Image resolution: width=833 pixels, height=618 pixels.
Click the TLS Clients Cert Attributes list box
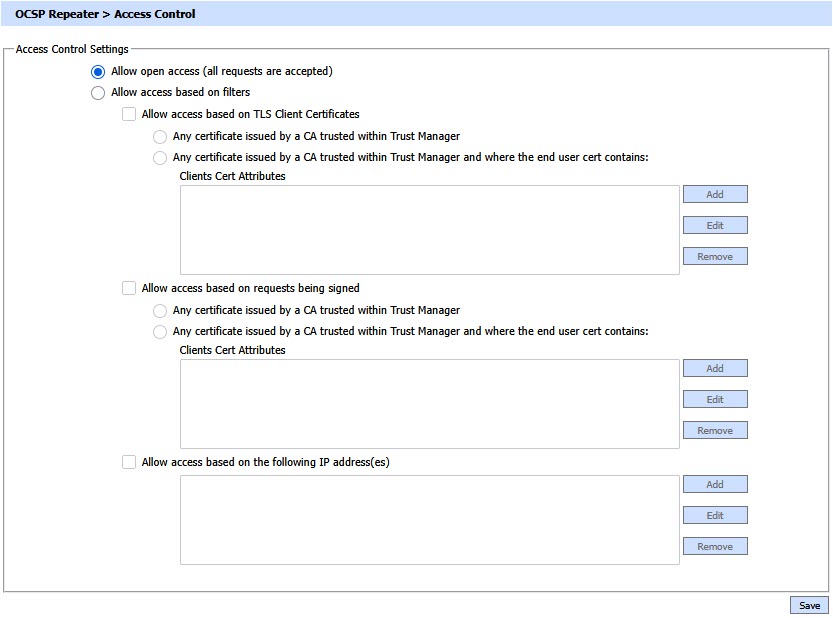click(x=430, y=230)
